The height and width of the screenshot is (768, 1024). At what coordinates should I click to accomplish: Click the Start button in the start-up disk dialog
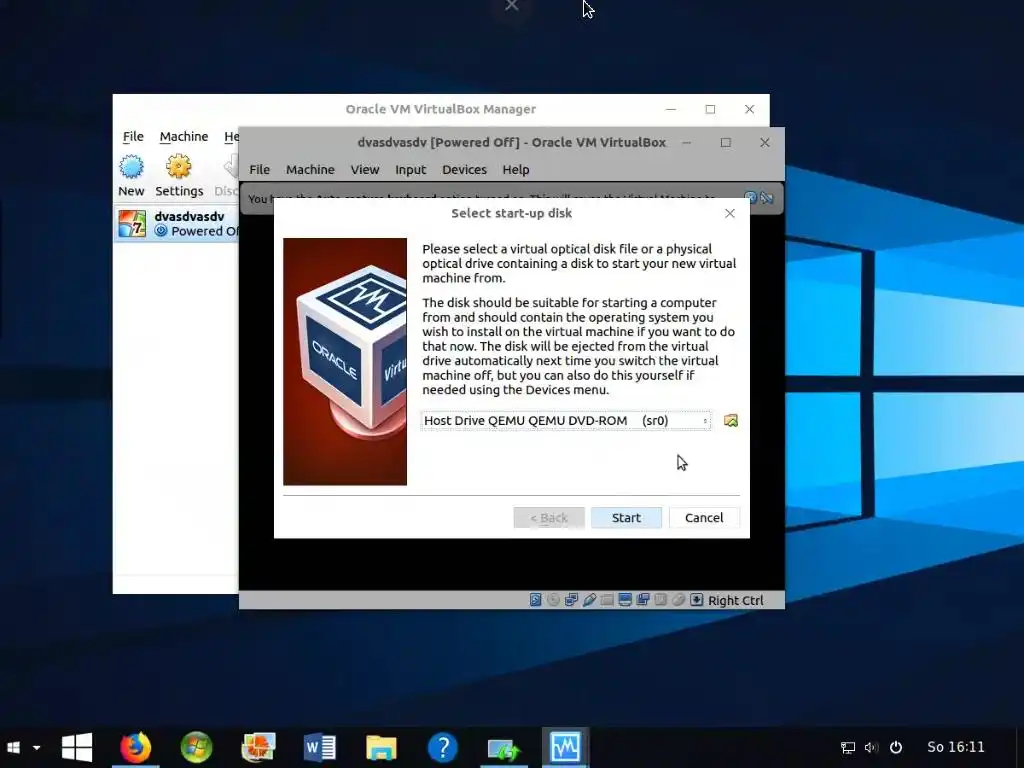626,518
